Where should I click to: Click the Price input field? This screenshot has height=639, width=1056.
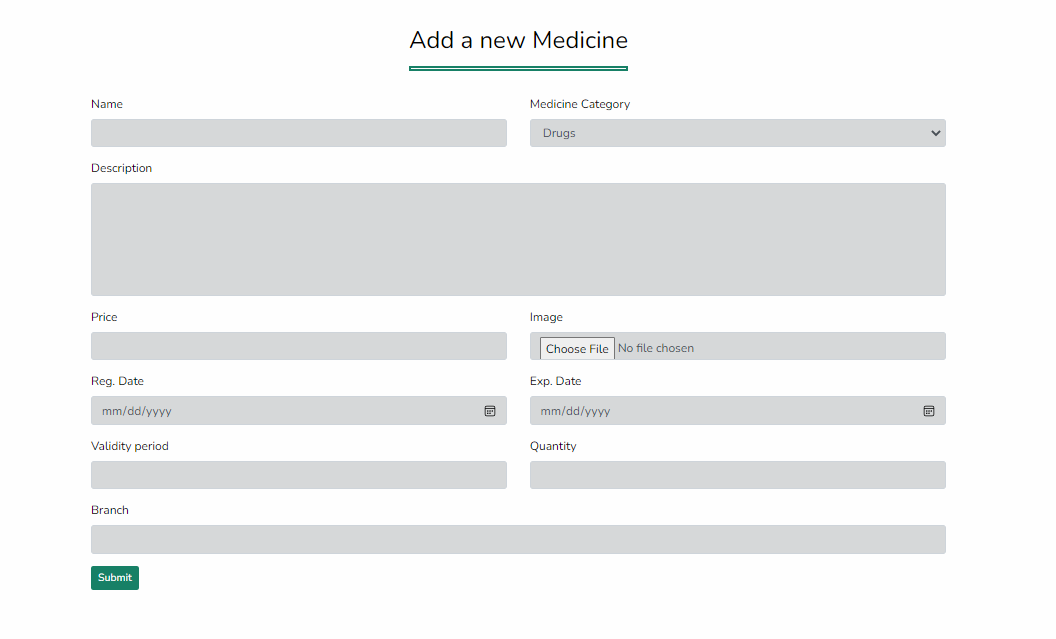pyautogui.click(x=298, y=345)
